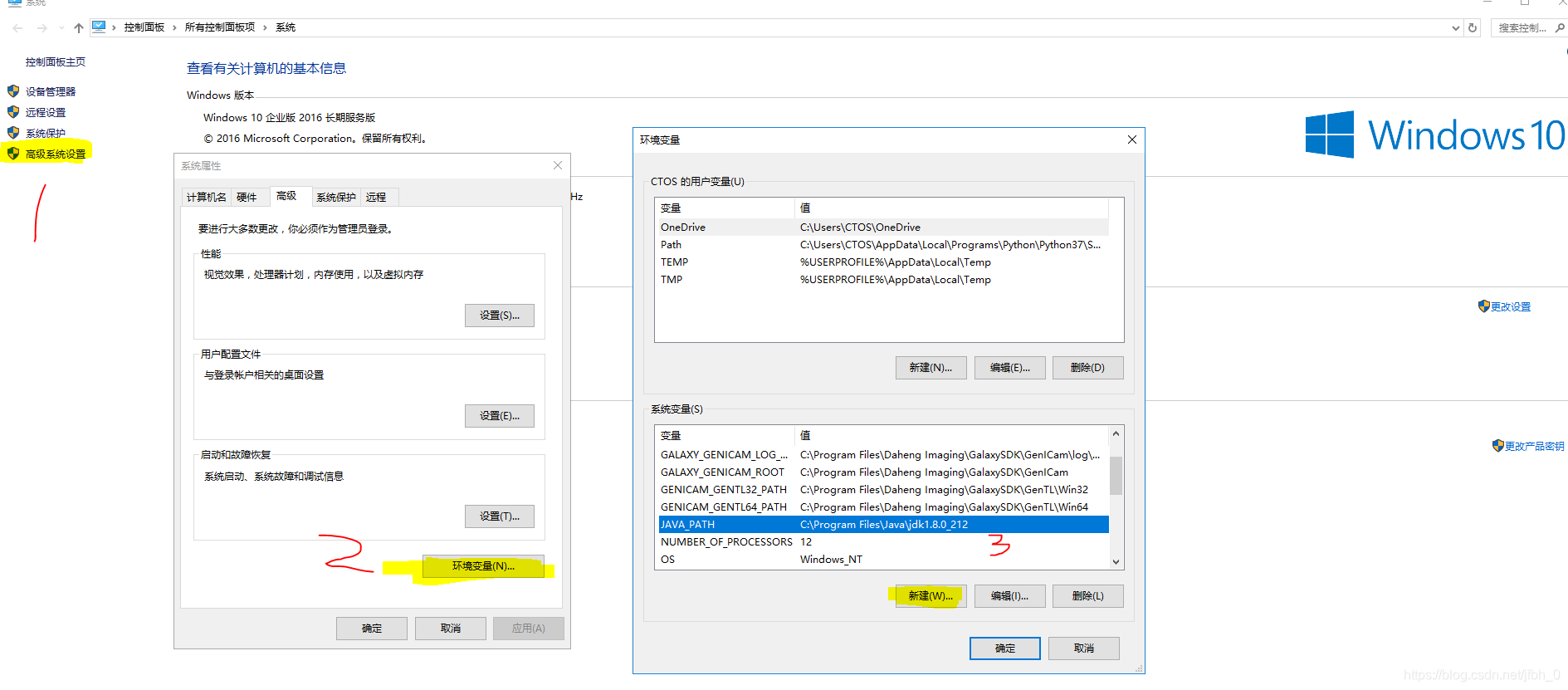Open the address bar history dropdown

click(x=1455, y=27)
